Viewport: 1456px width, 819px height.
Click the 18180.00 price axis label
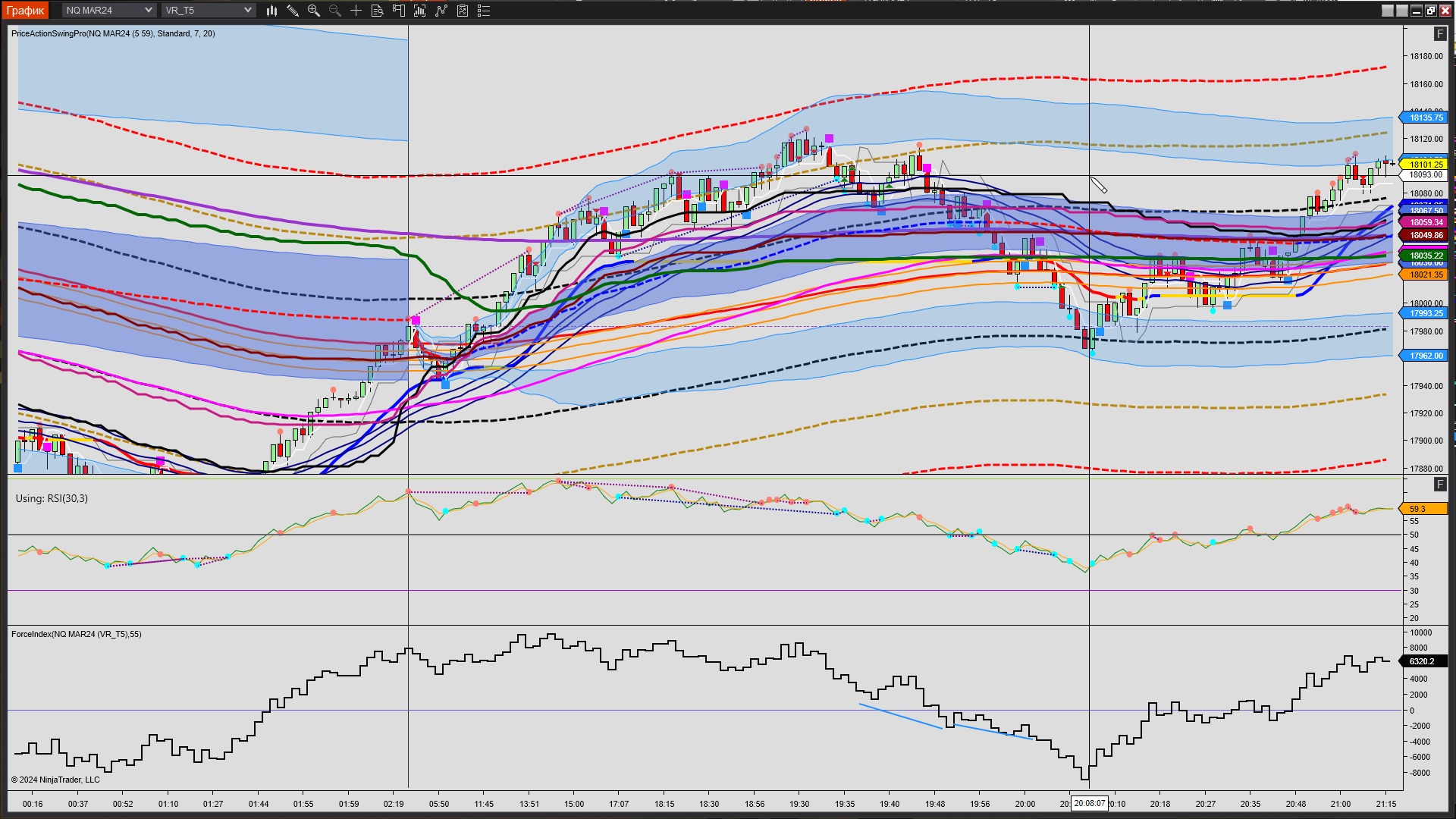coord(1426,56)
